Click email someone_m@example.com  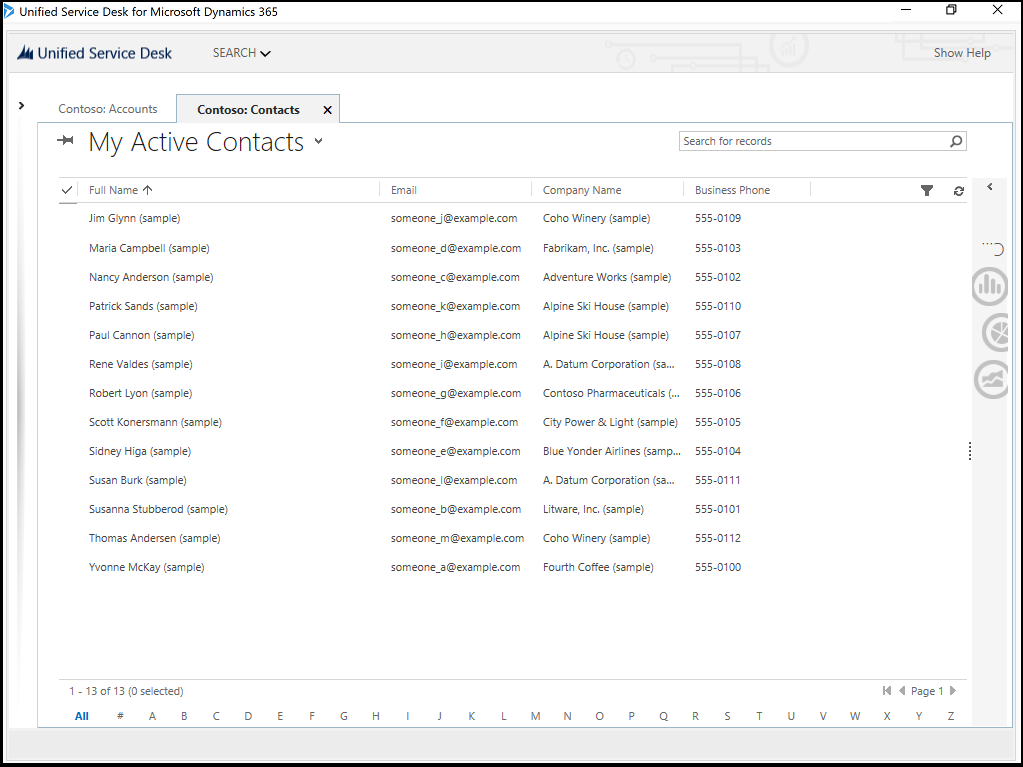[457, 538]
